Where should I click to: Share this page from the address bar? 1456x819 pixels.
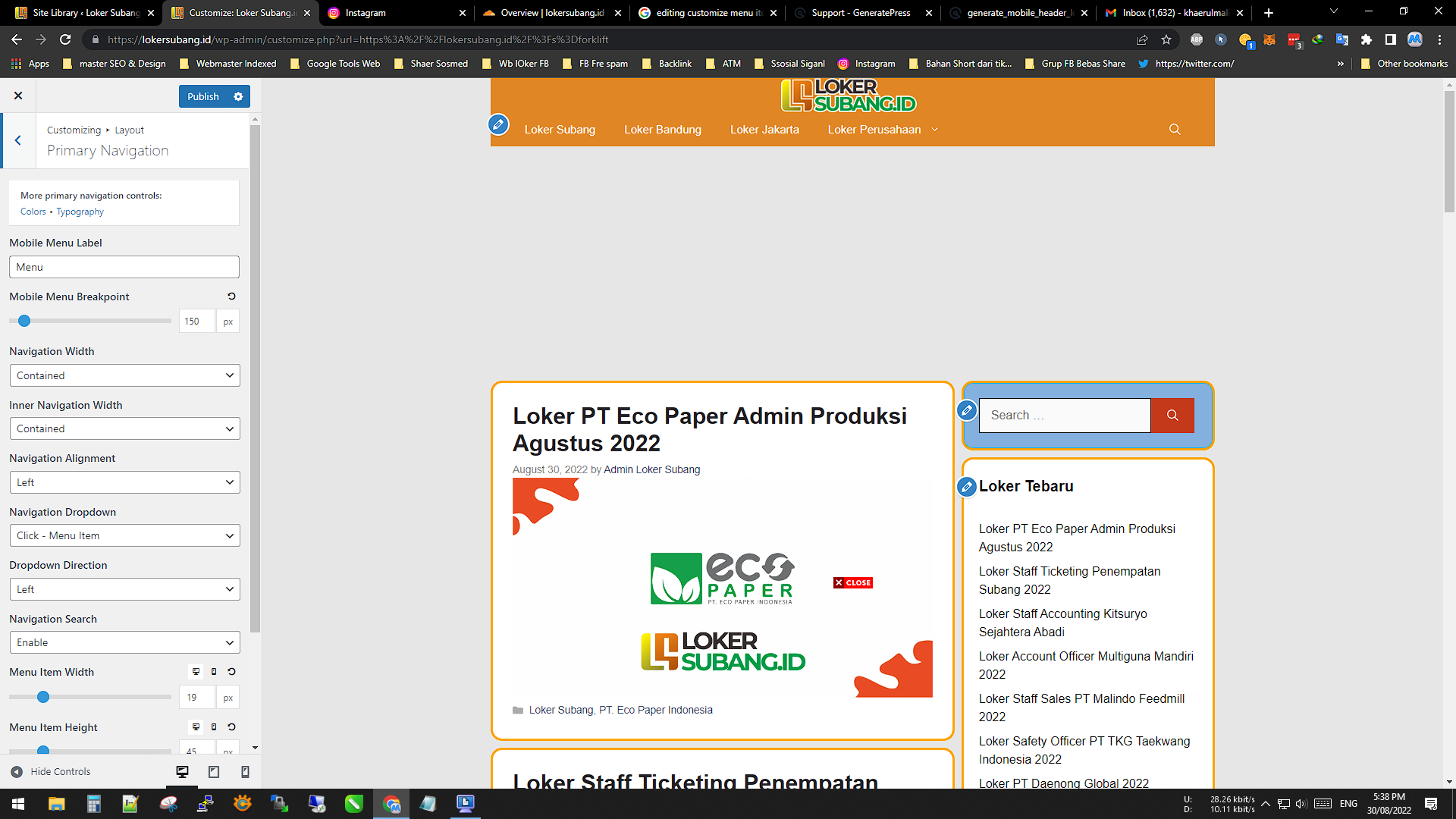1142,39
